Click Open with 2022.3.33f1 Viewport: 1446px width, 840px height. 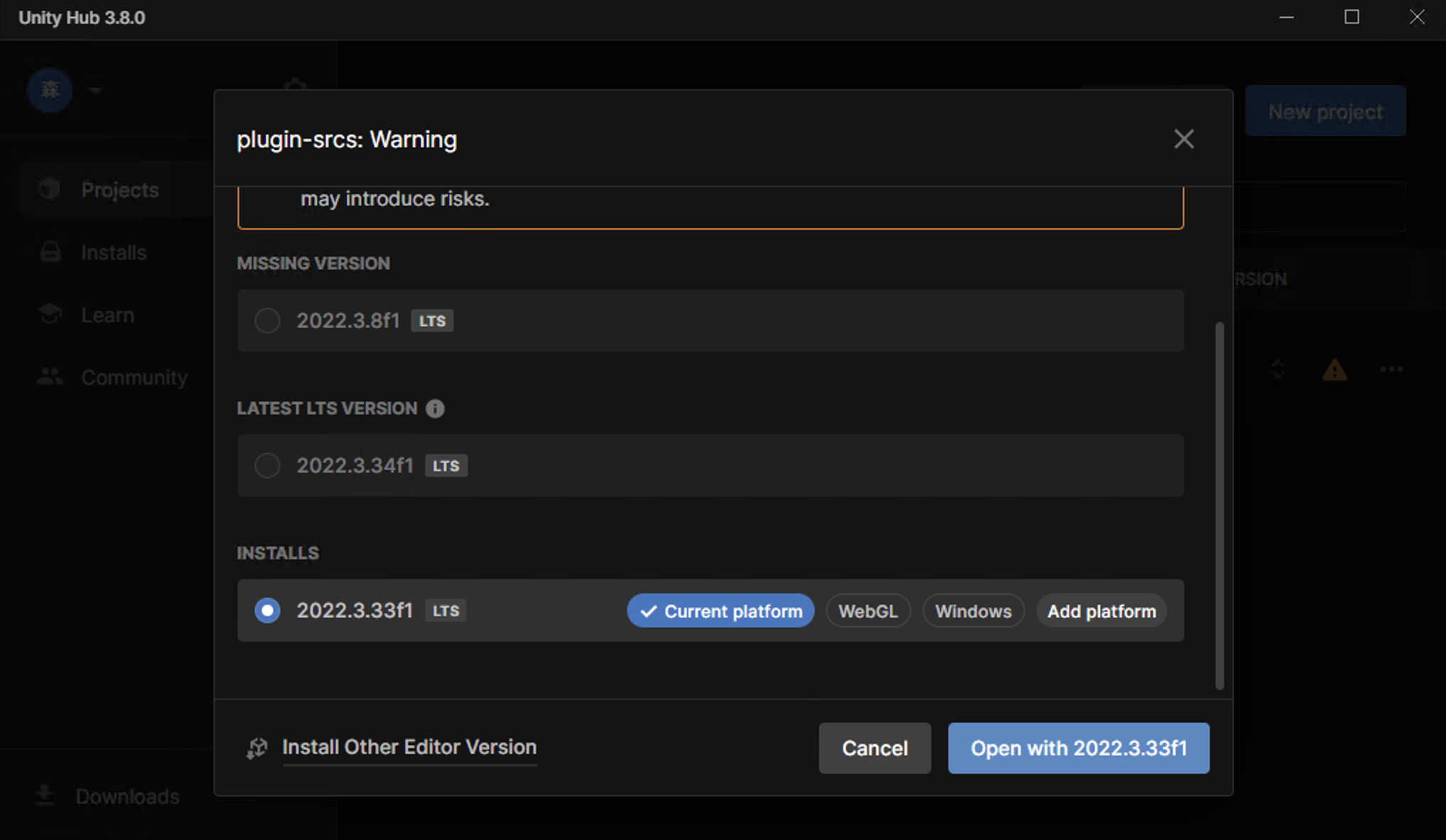pyautogui.click(x=1078, y=748)
